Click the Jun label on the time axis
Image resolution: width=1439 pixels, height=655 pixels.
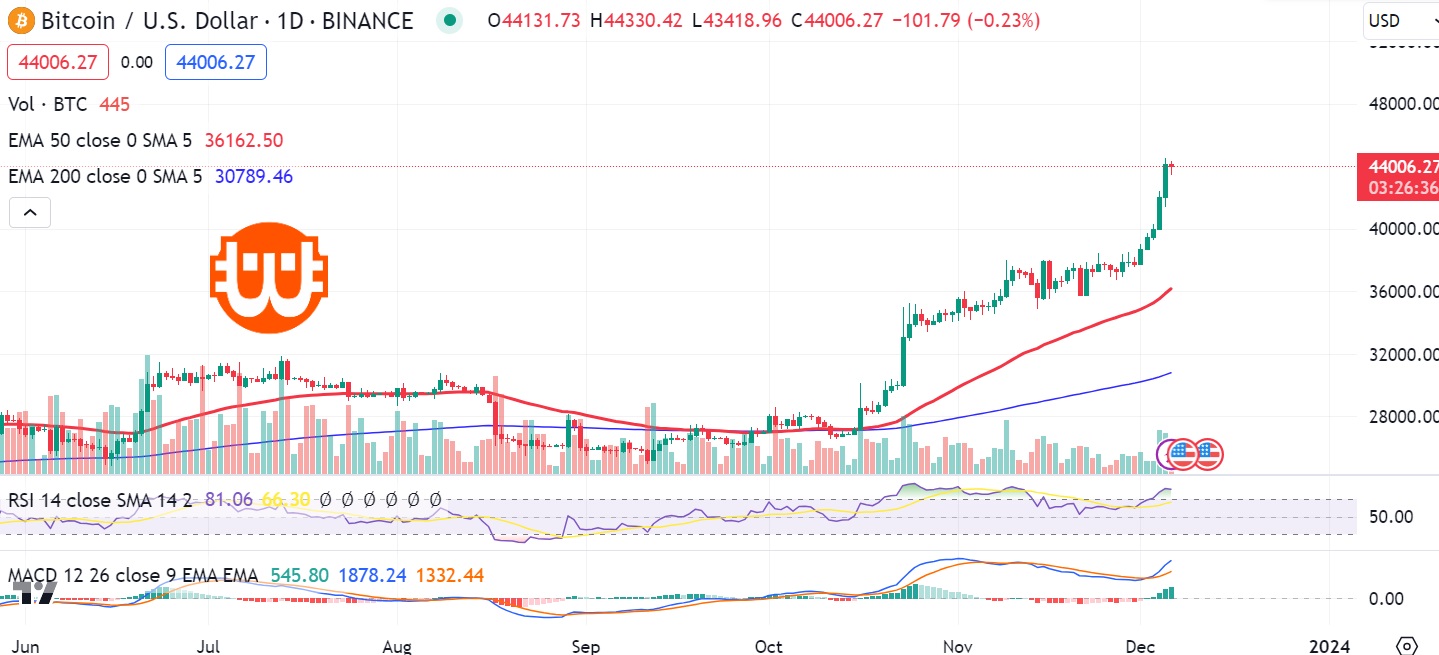[x=27, y=645]
